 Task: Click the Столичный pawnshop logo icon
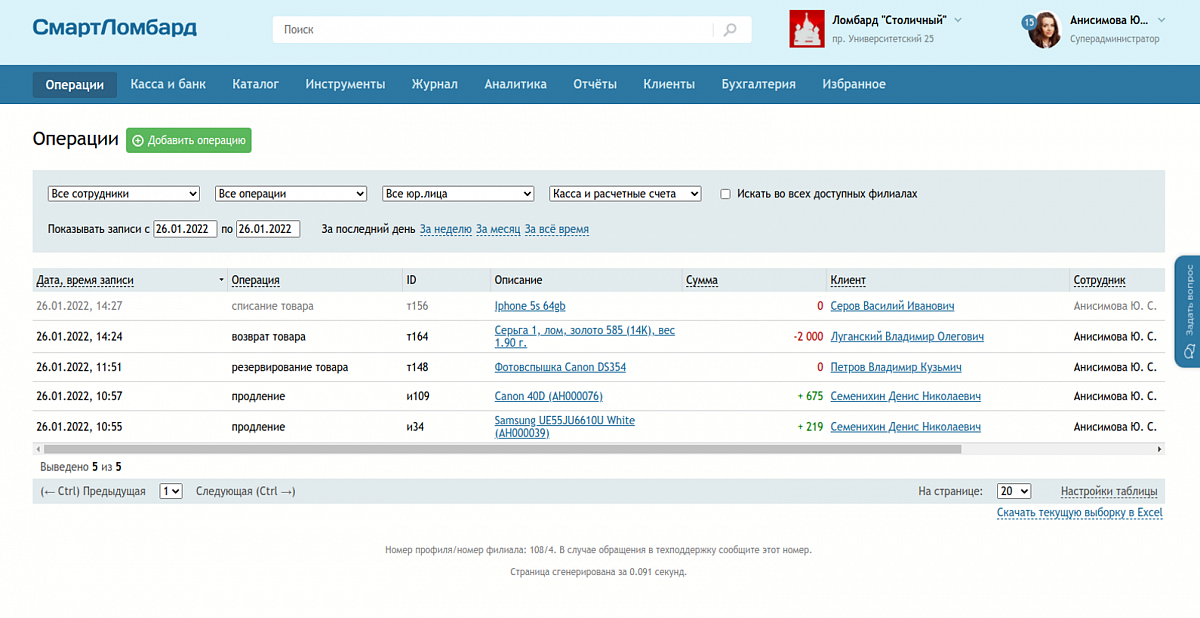806,29
